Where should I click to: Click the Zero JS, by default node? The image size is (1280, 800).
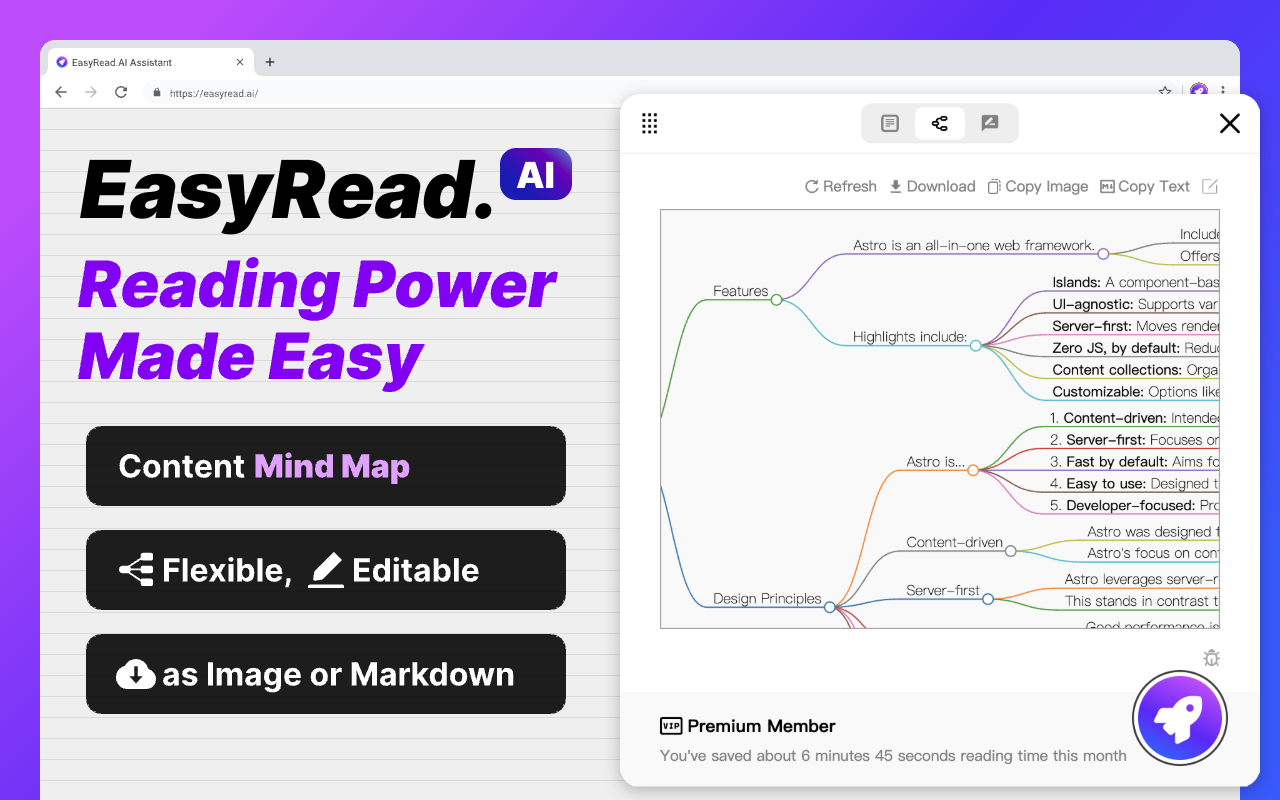coord(1135,348)
